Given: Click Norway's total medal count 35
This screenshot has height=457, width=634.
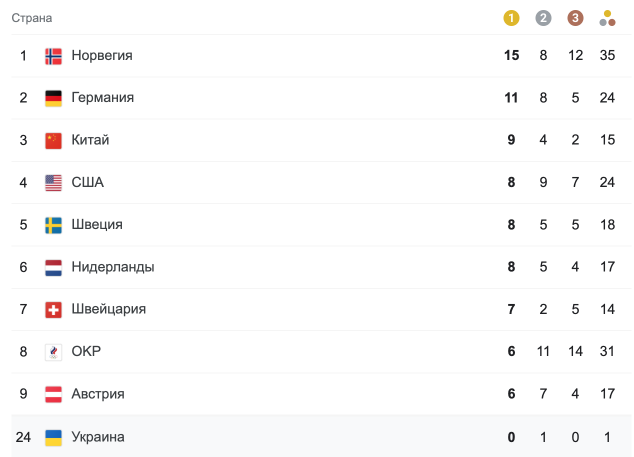Looking at the screenshot, I should point(607,56).
